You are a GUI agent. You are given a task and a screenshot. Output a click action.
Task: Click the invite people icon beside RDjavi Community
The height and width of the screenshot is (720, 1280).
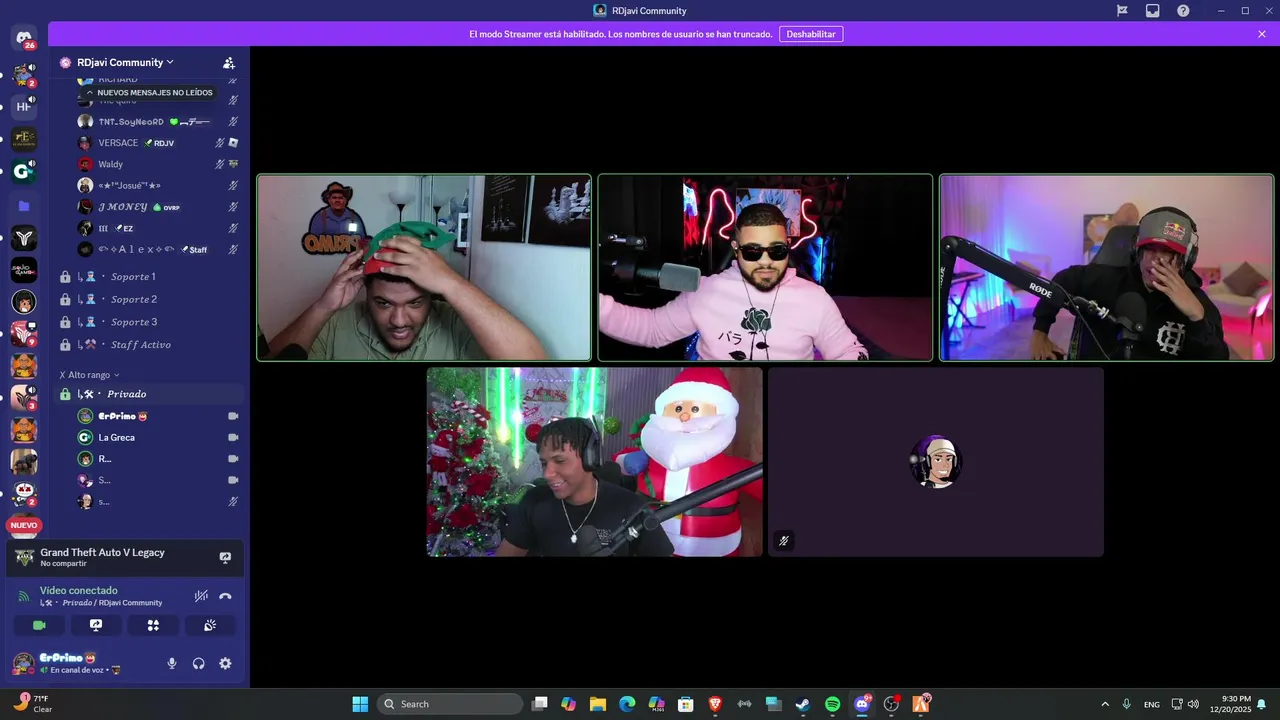229,62
